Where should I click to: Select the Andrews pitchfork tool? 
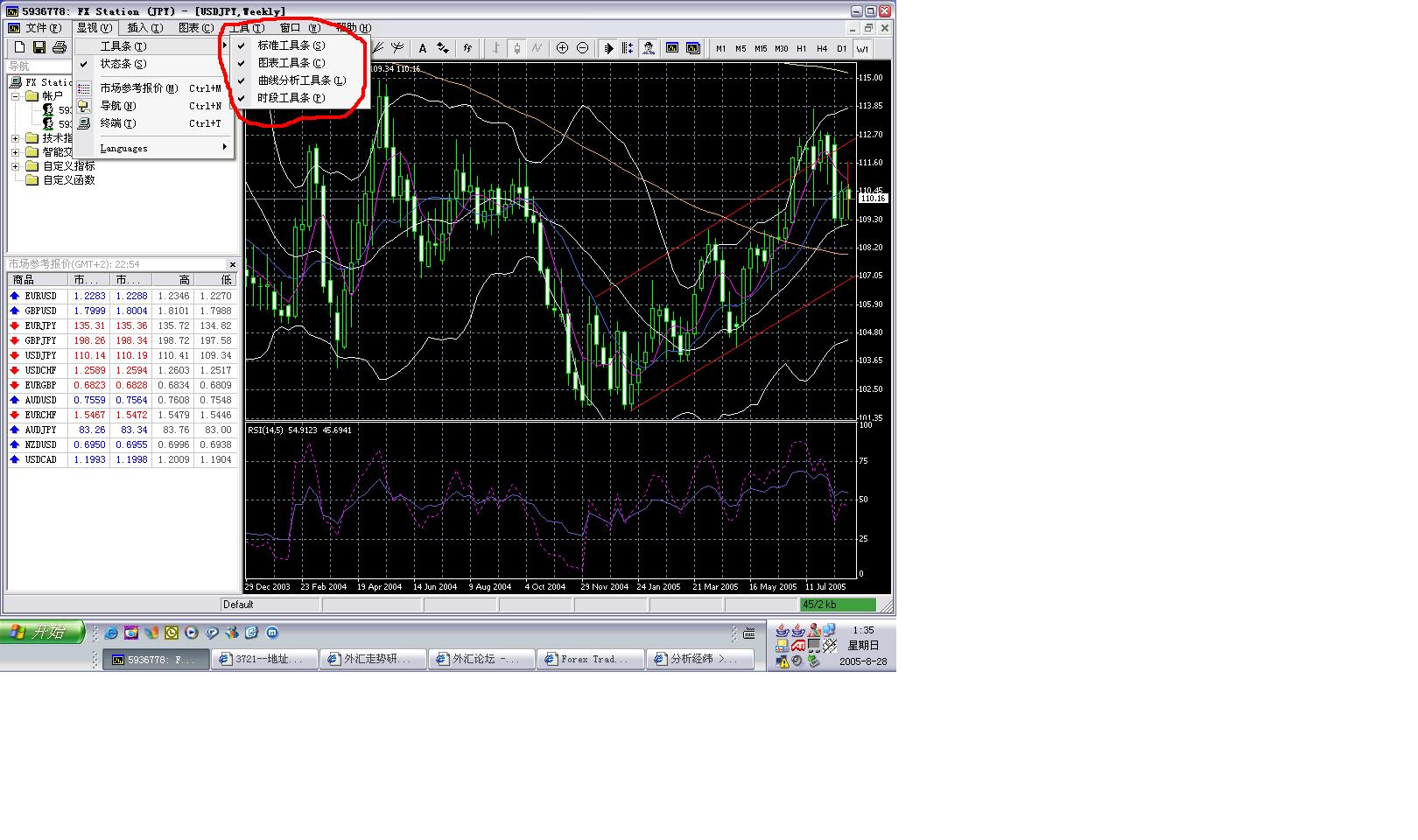398,48
